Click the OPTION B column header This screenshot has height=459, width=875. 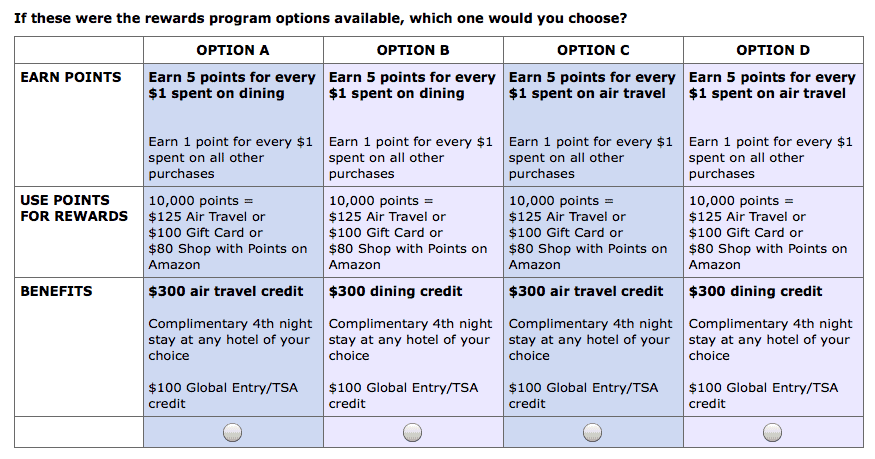tap(413, 50)
